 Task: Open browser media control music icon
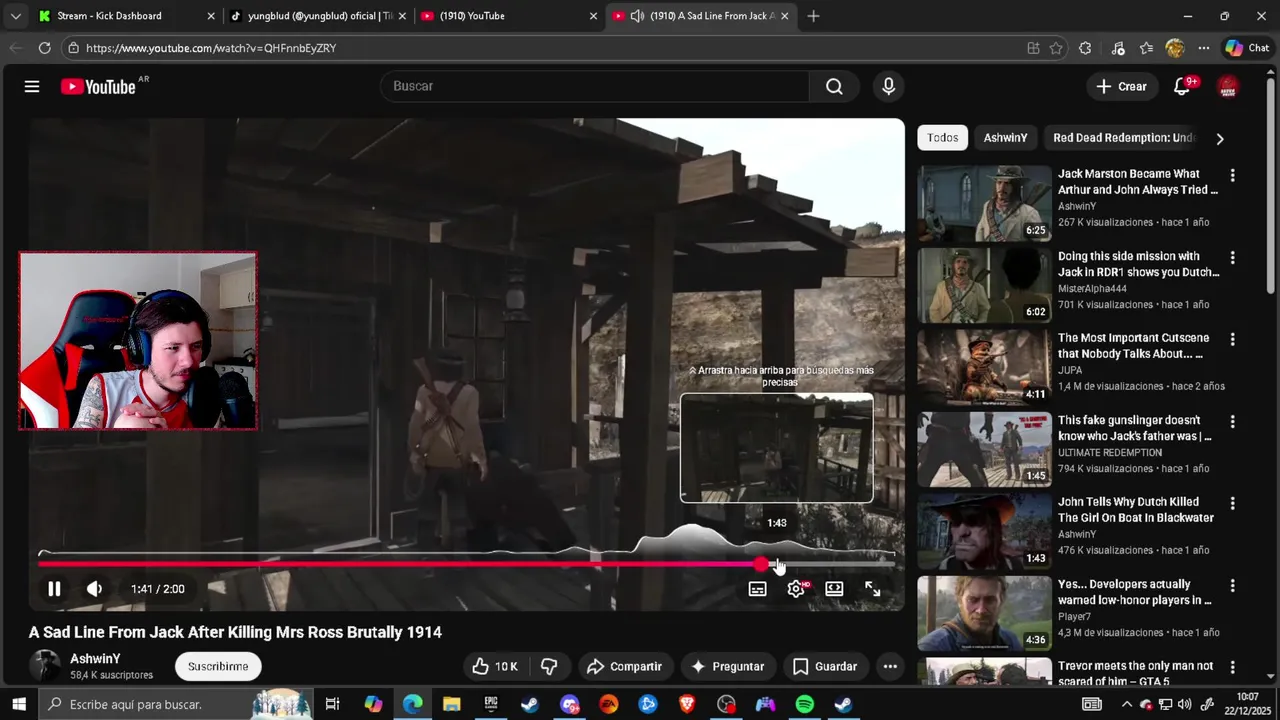(1118, 48)
